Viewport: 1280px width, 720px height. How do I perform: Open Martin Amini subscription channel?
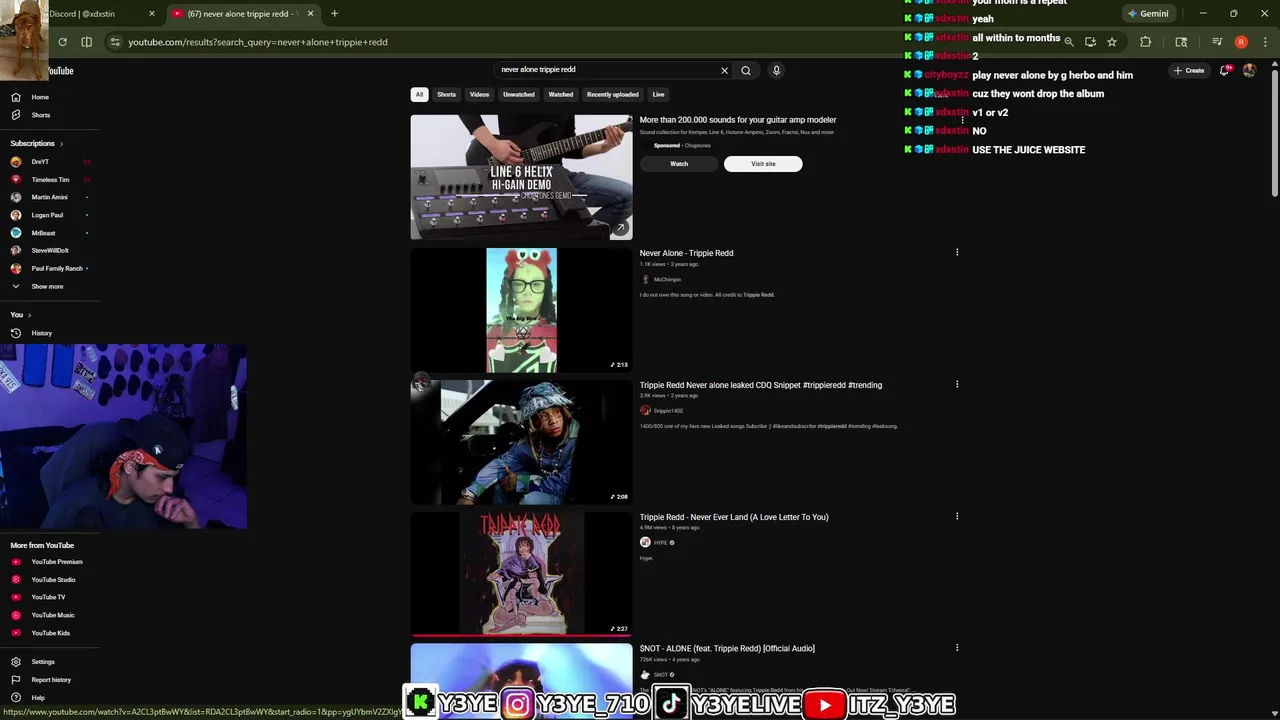49,197
